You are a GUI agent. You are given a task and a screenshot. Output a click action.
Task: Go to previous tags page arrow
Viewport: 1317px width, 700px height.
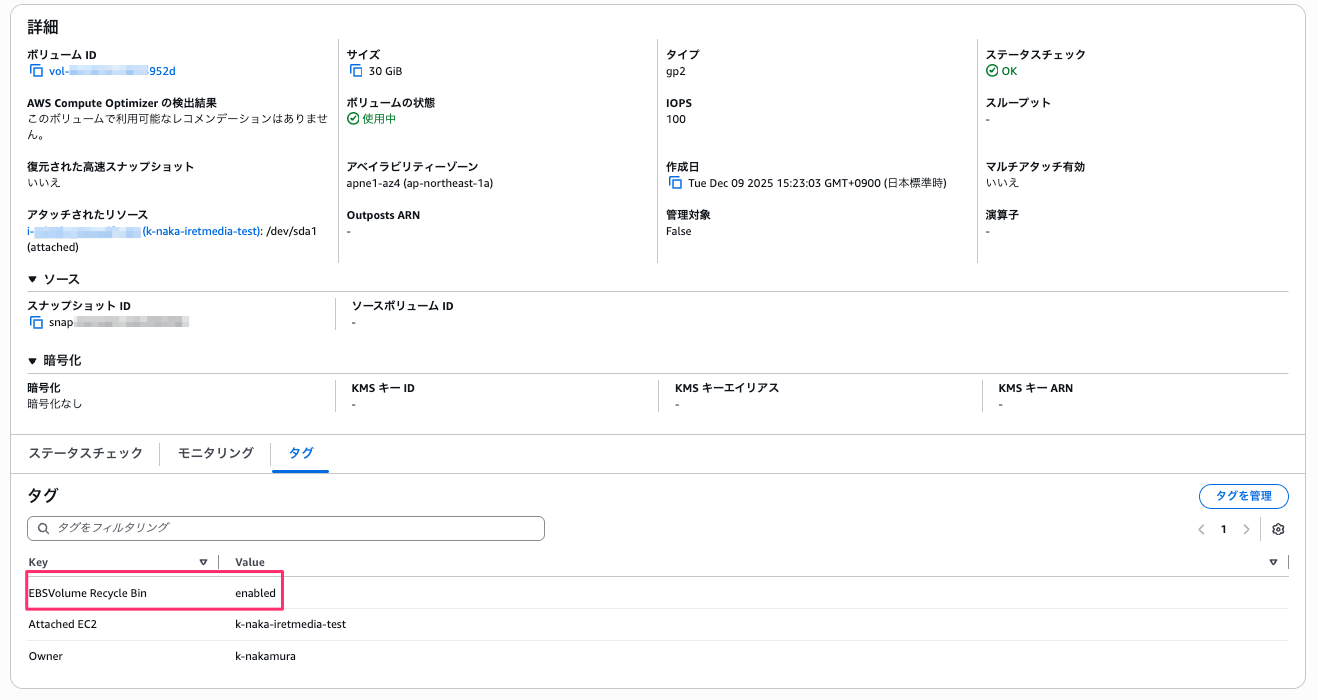coord(1201,530)
